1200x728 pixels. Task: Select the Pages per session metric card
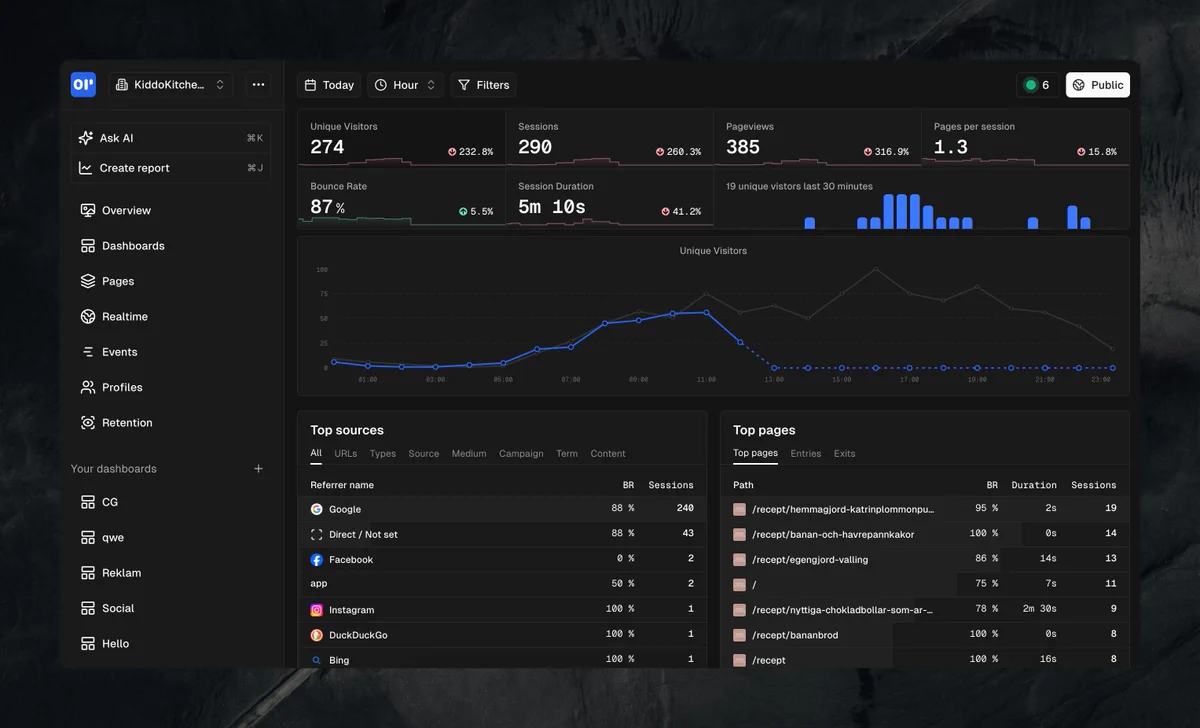(x=1026, y=138)
